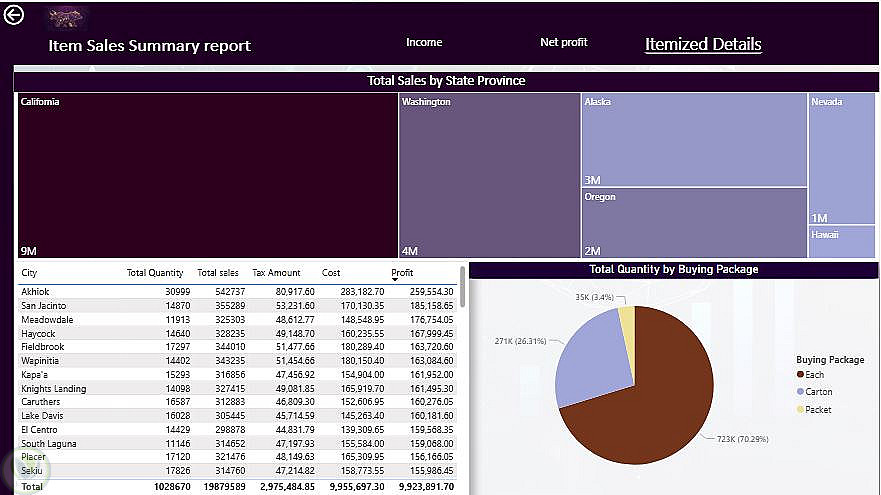The image size is (881, 495).
Task: Select the California treemap tile
Action: click(207, 175)
